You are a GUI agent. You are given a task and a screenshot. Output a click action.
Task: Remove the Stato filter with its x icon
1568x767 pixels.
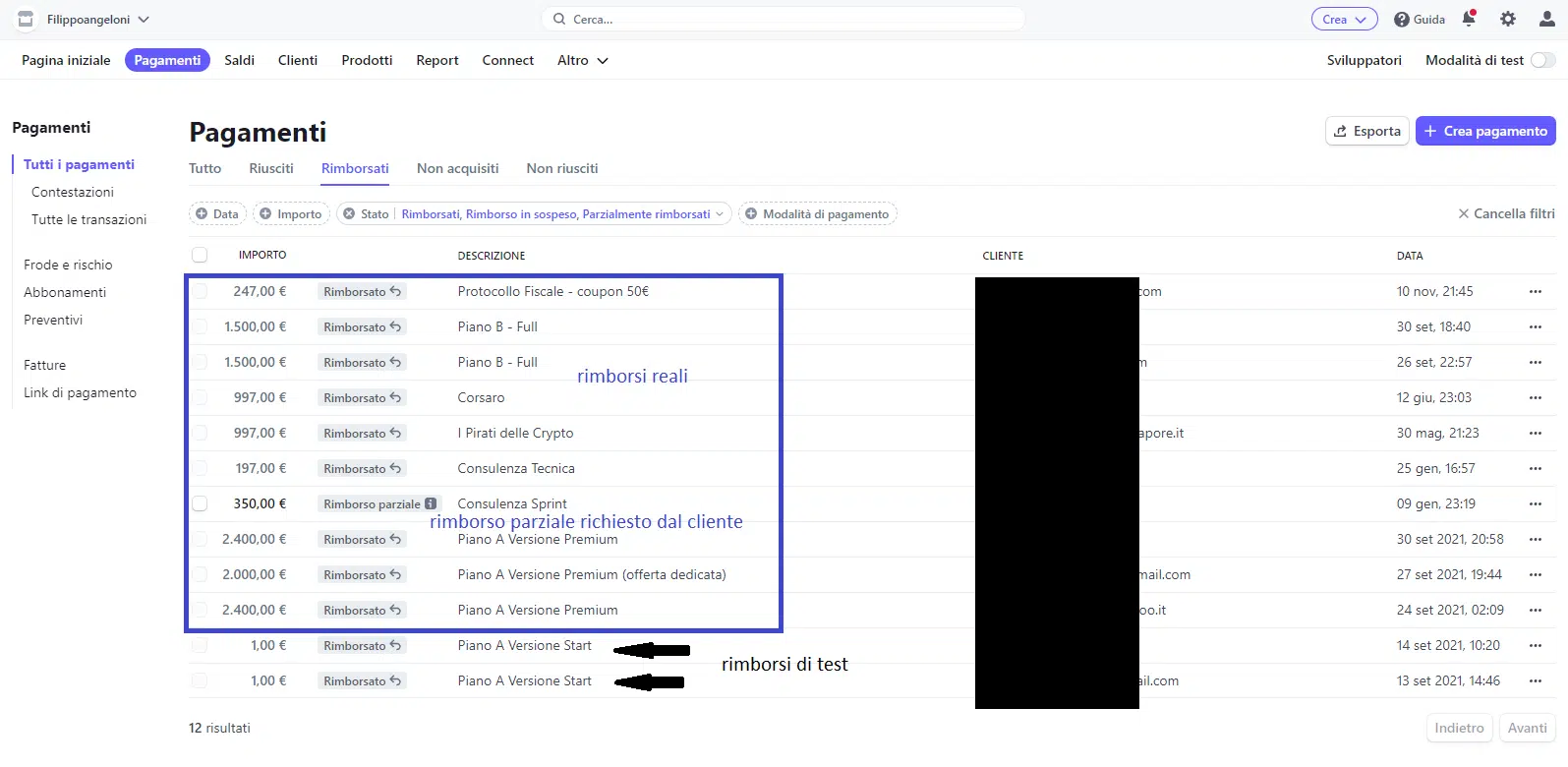[349, 214]
